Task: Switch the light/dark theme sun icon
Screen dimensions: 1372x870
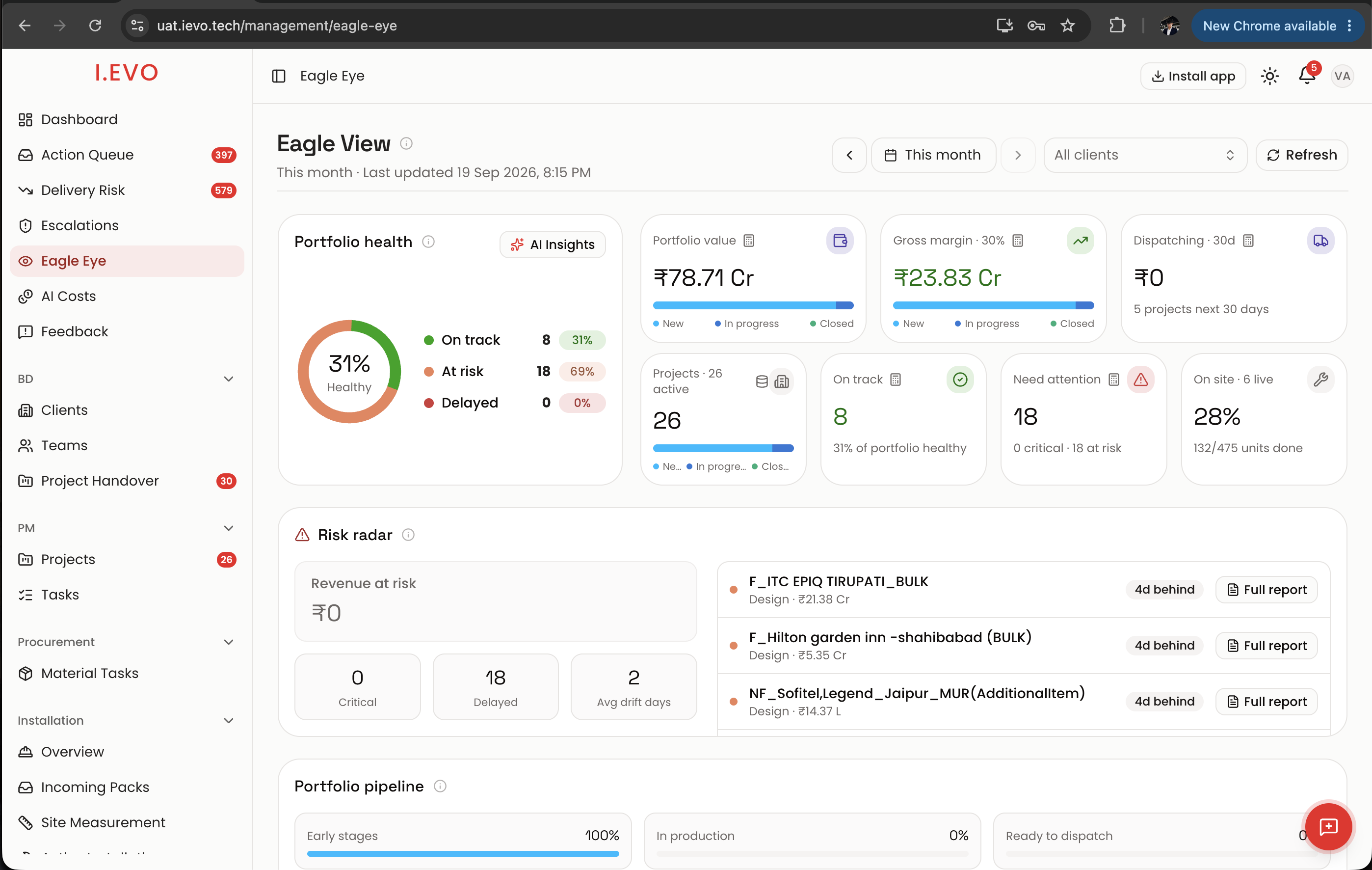Action: coord(1269,76)
